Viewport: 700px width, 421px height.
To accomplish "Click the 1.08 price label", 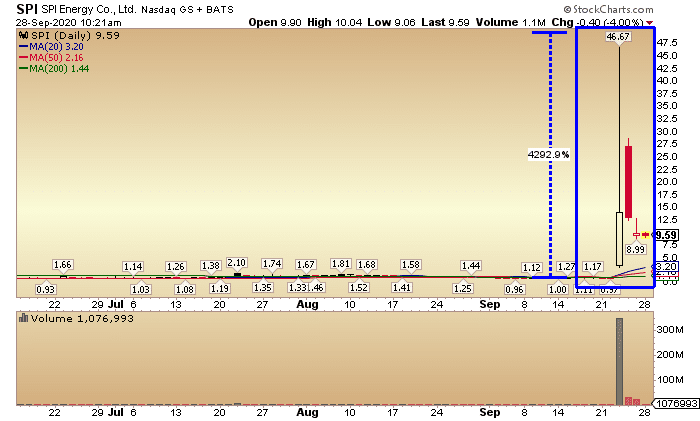I will click(185, 289).
